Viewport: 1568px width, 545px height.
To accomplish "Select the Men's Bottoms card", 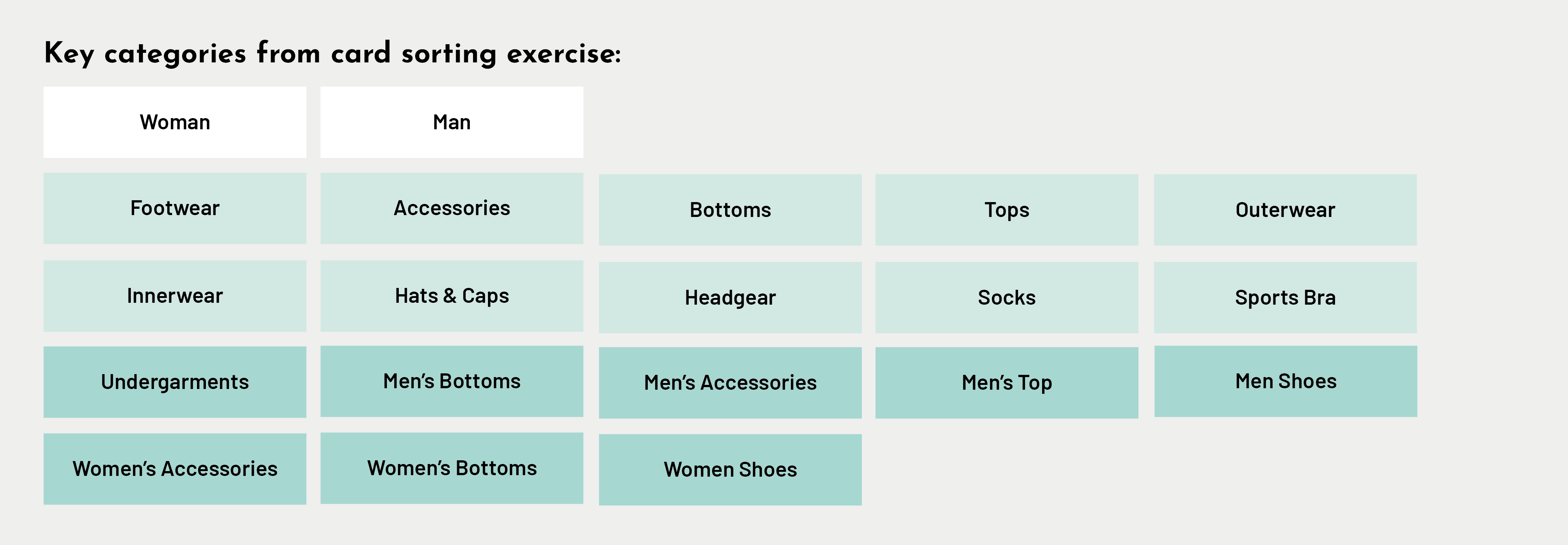I will tap(452, 382).
